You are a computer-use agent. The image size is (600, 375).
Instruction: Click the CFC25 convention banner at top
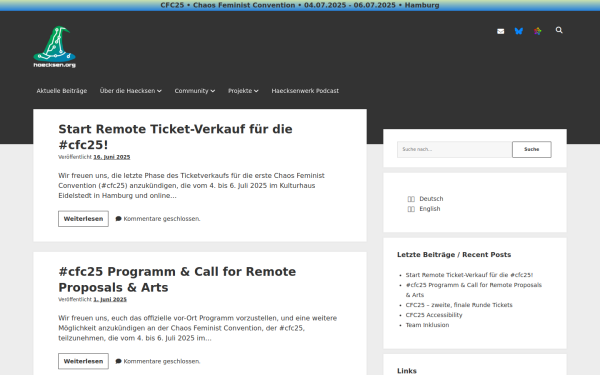(300, 5)
